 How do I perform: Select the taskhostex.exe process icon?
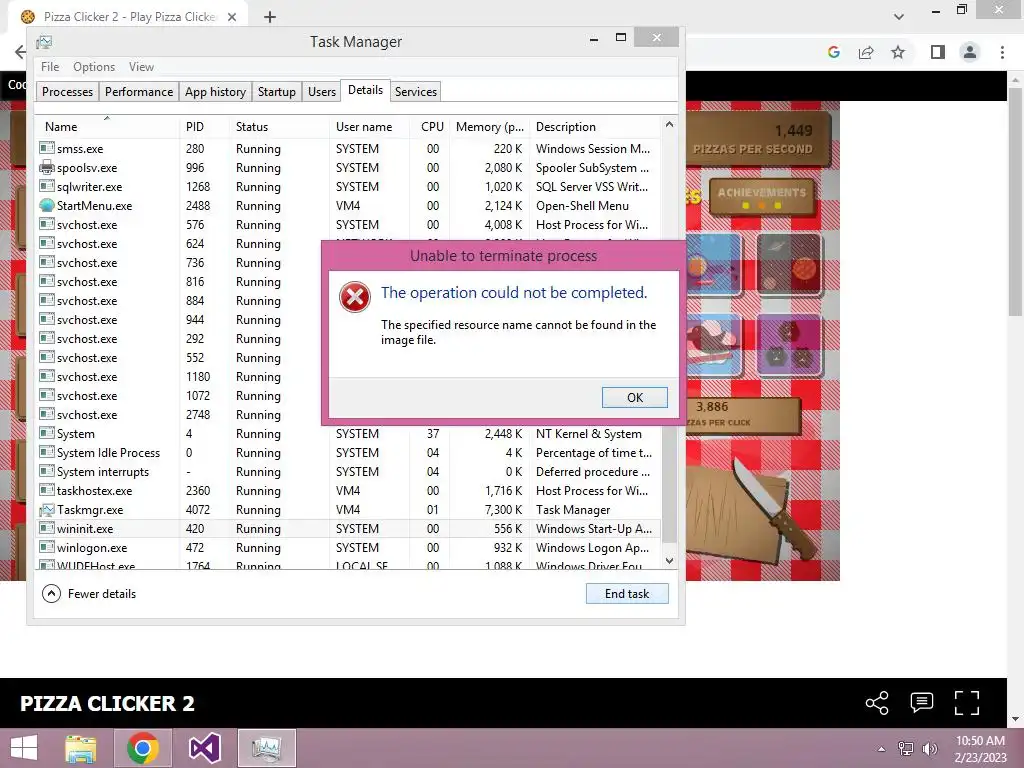click(46, 490)
